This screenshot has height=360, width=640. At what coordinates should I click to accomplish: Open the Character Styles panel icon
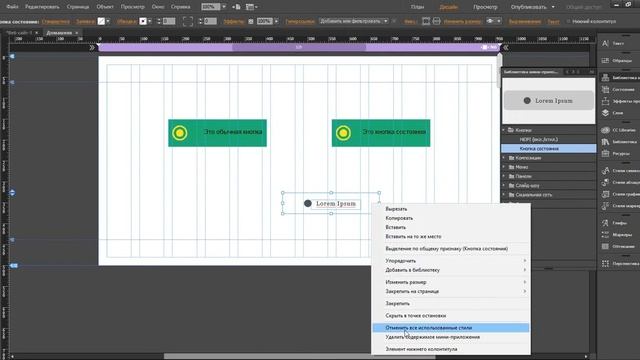(x=605, y=171)
